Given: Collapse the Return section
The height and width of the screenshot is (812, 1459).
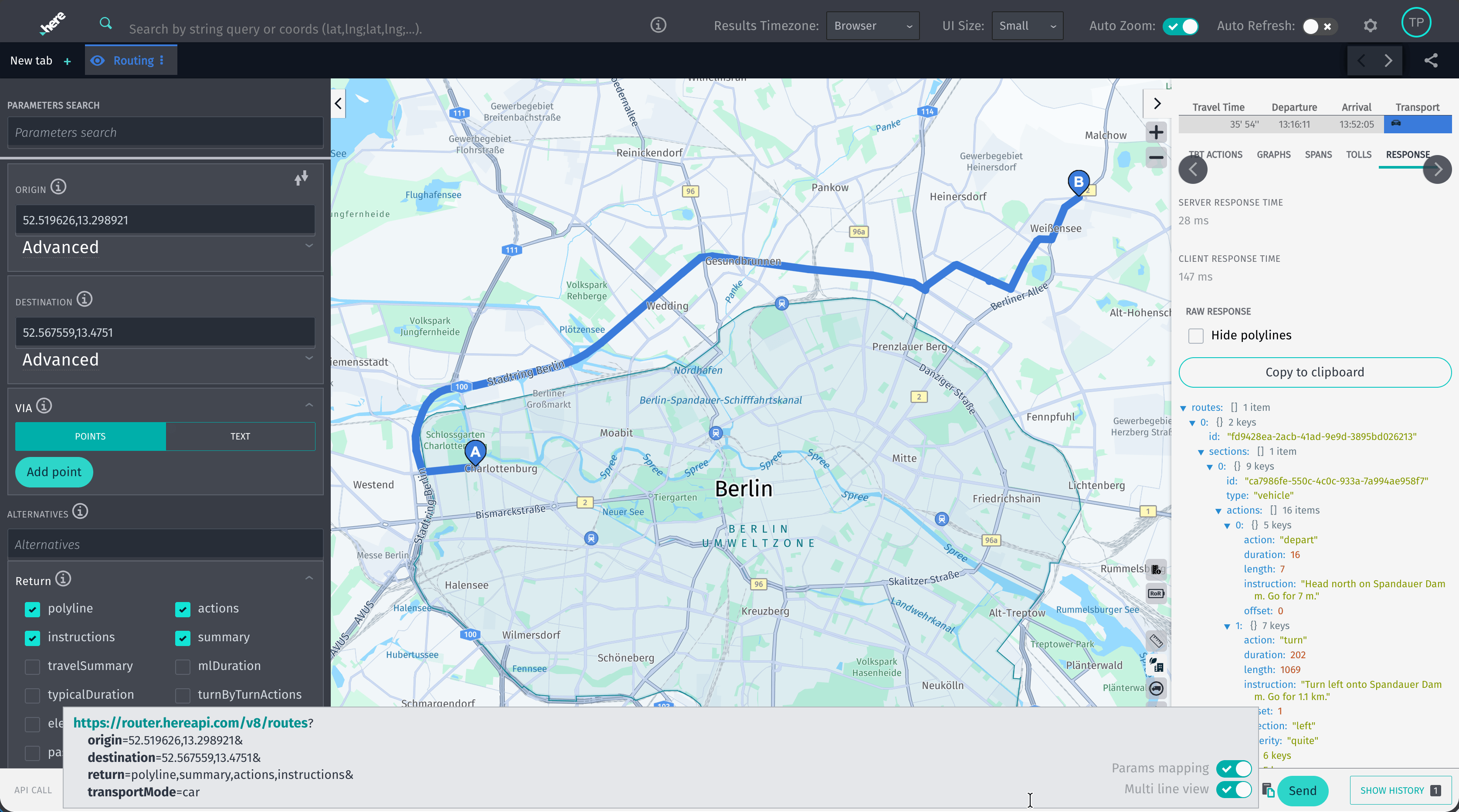Looking at the screenshot, I should (309, 578).
